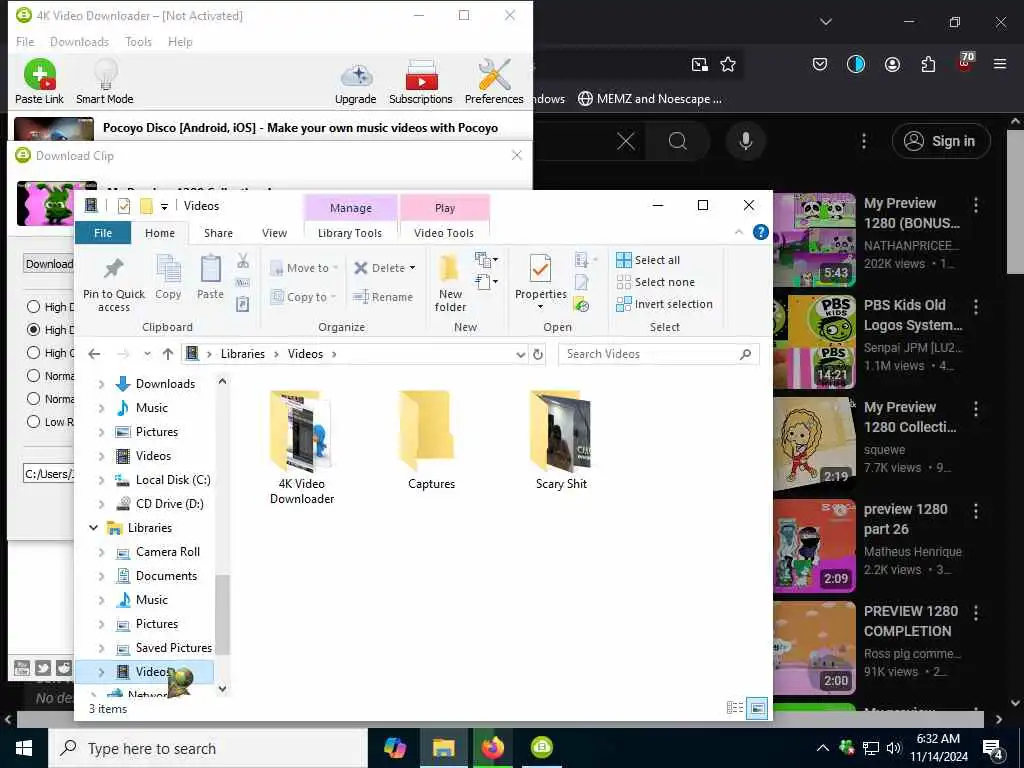1024x768 pixels.
Task: Open Firefox from the taskbar
Action: click(493, 748)
